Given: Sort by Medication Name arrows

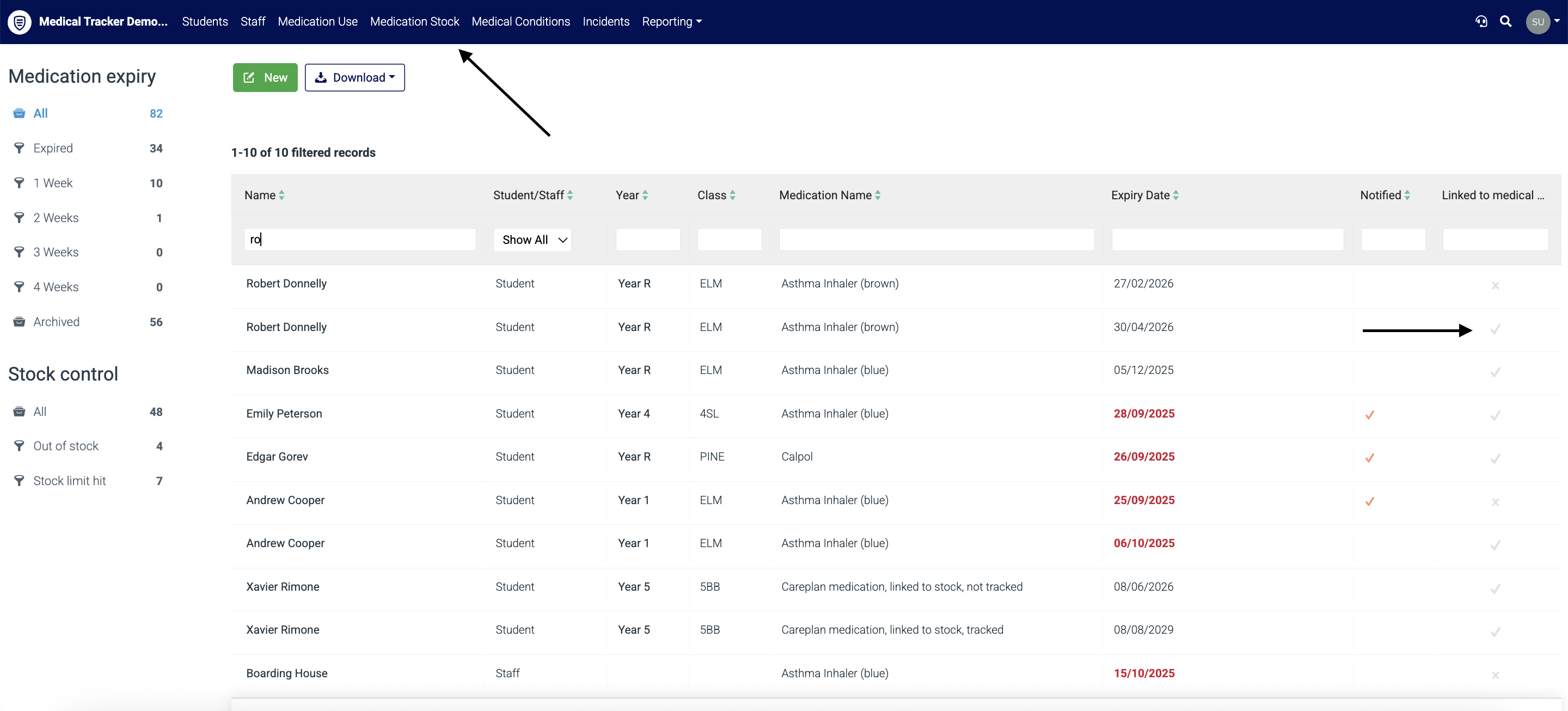Looking at the screenshot, I should point(878,195).
